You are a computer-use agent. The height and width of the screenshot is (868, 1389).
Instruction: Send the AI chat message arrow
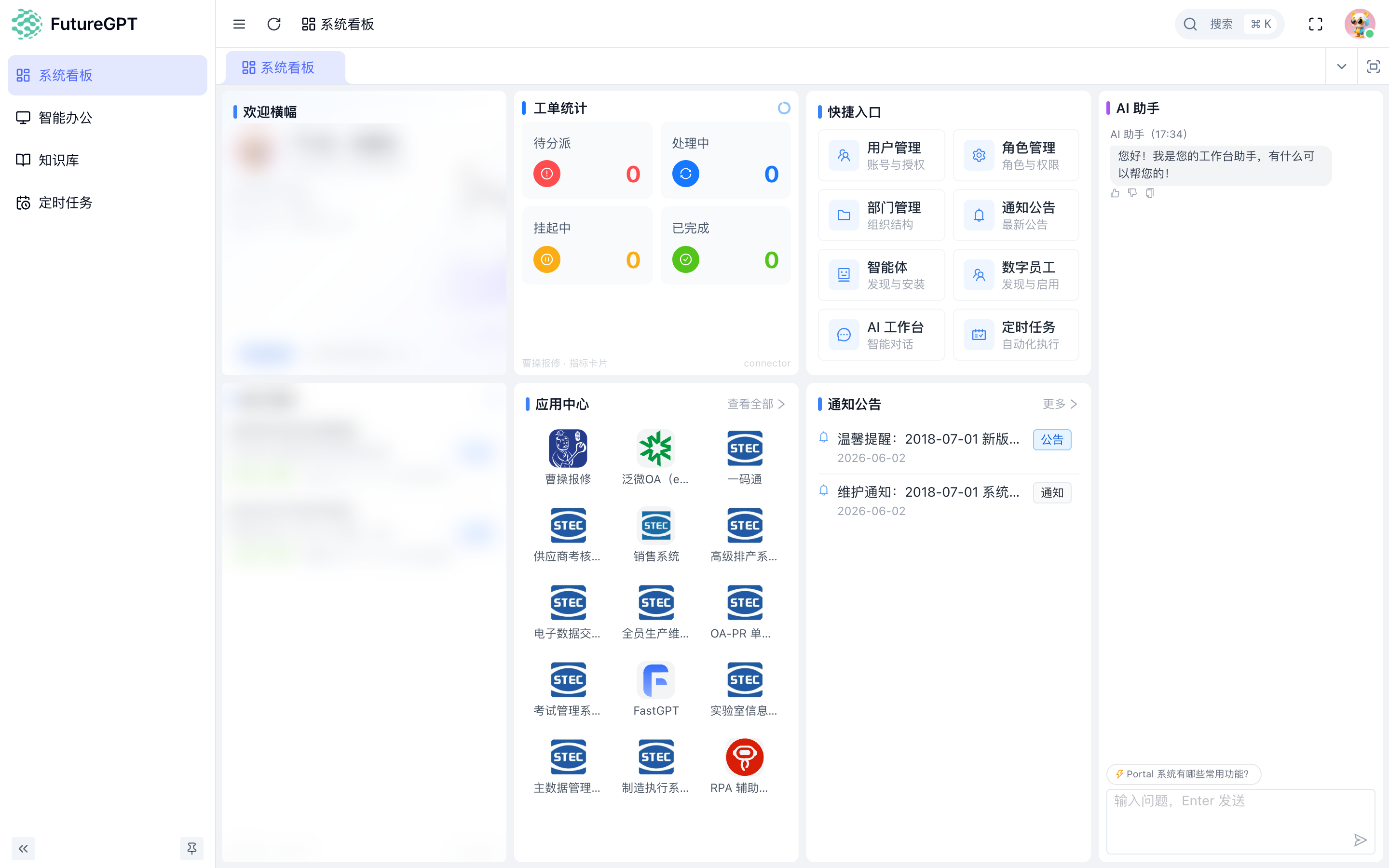(x=1360, y=840)
